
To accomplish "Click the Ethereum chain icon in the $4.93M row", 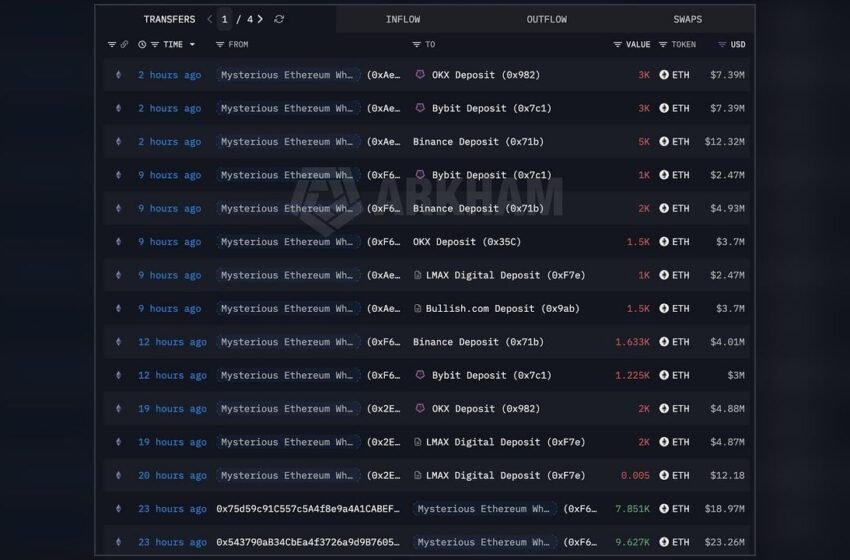I will point(119,208).
